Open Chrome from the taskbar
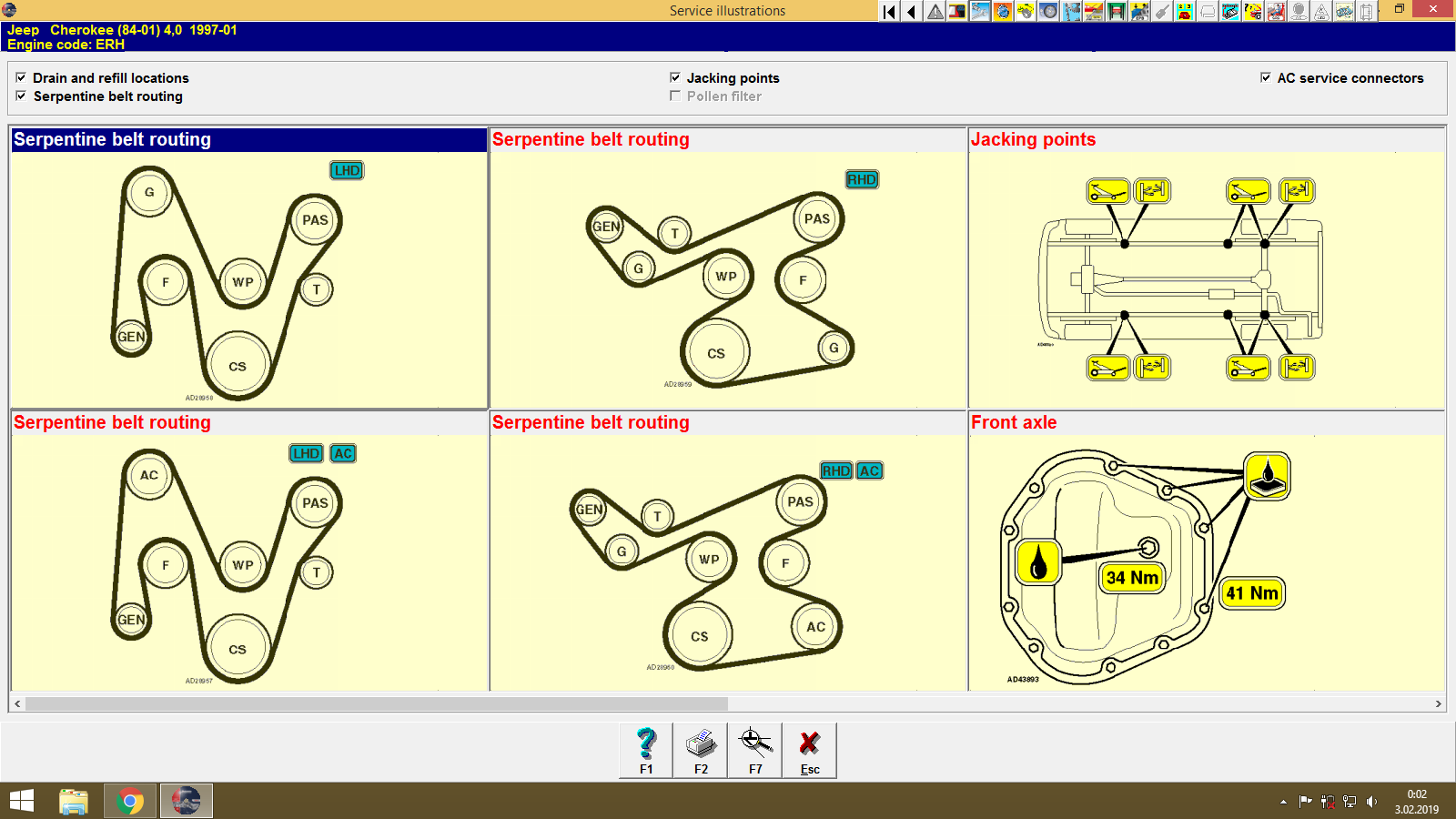 pyautogui.click(x=129, y=801)
